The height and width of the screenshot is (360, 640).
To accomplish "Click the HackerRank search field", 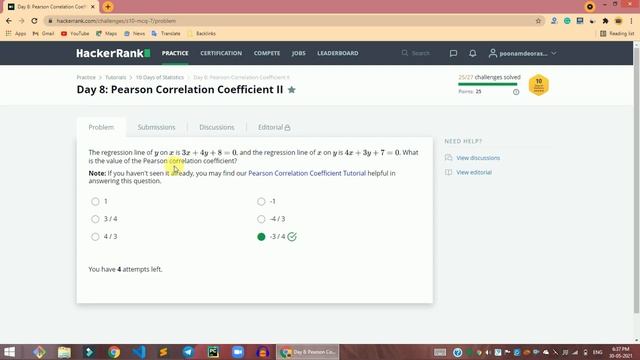I will [x=416, y=53].
